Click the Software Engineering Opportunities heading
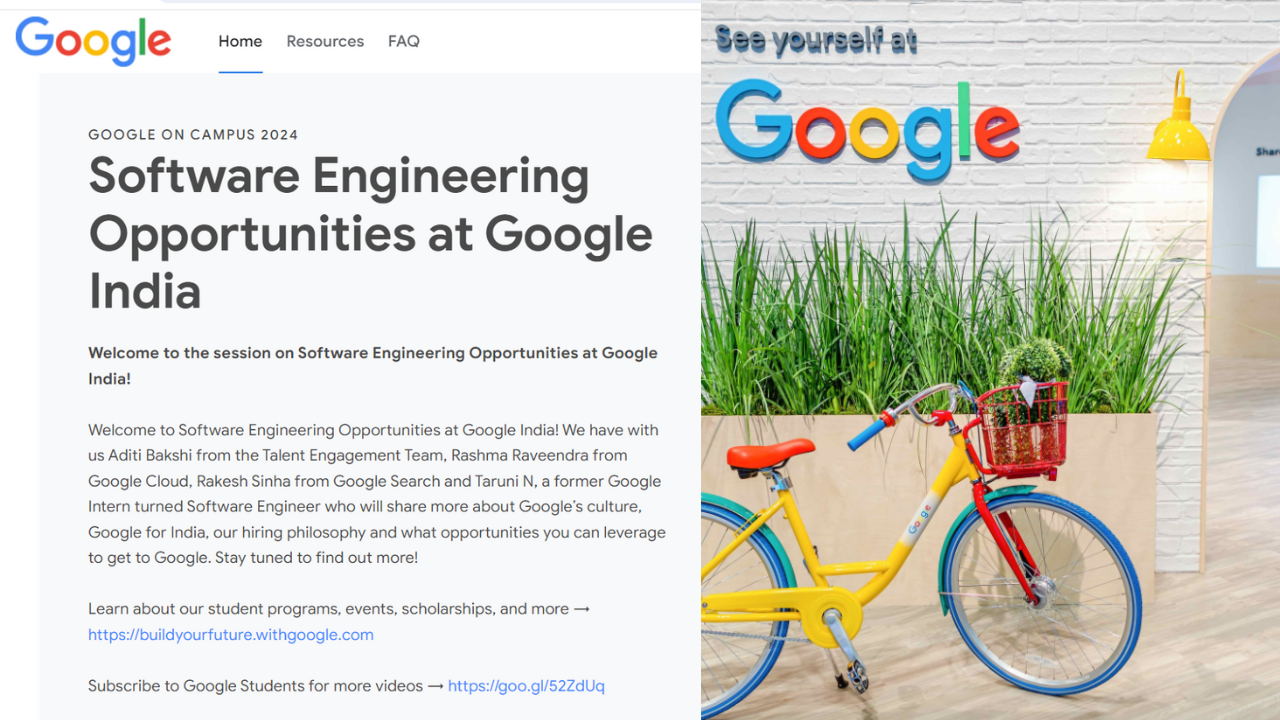 [370, 234]
